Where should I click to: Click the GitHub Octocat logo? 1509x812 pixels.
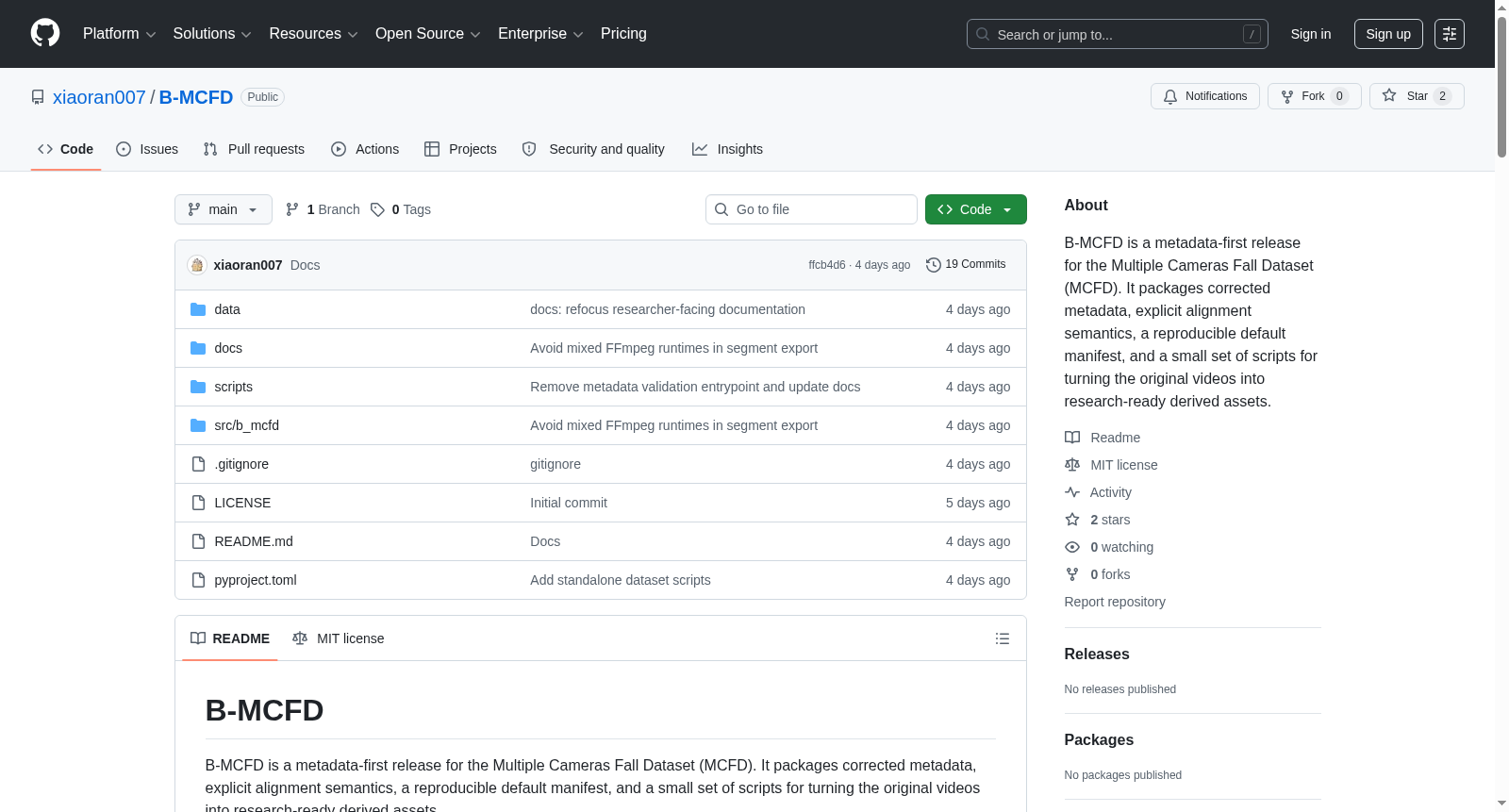click(45, 34)
